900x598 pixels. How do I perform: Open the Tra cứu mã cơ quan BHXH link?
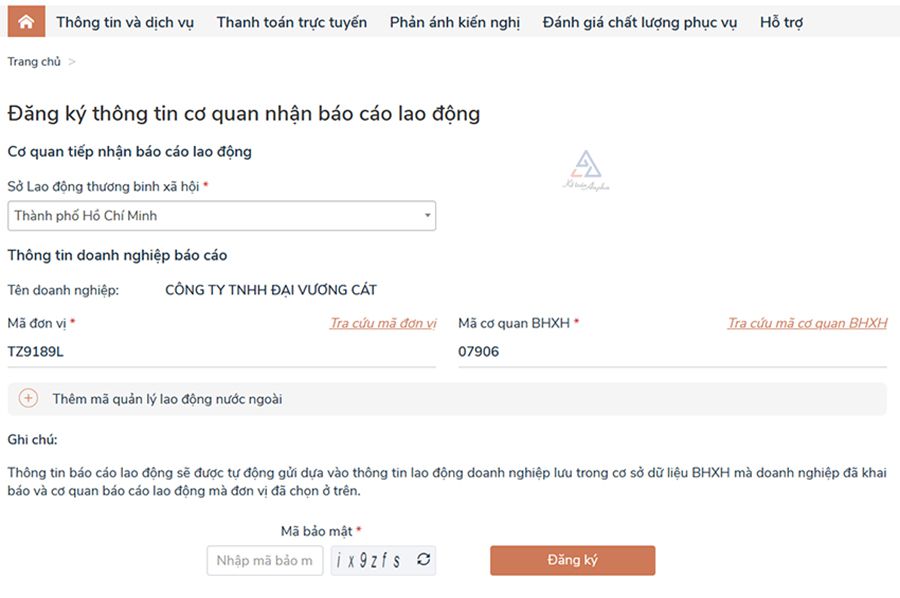click(806, 323)
